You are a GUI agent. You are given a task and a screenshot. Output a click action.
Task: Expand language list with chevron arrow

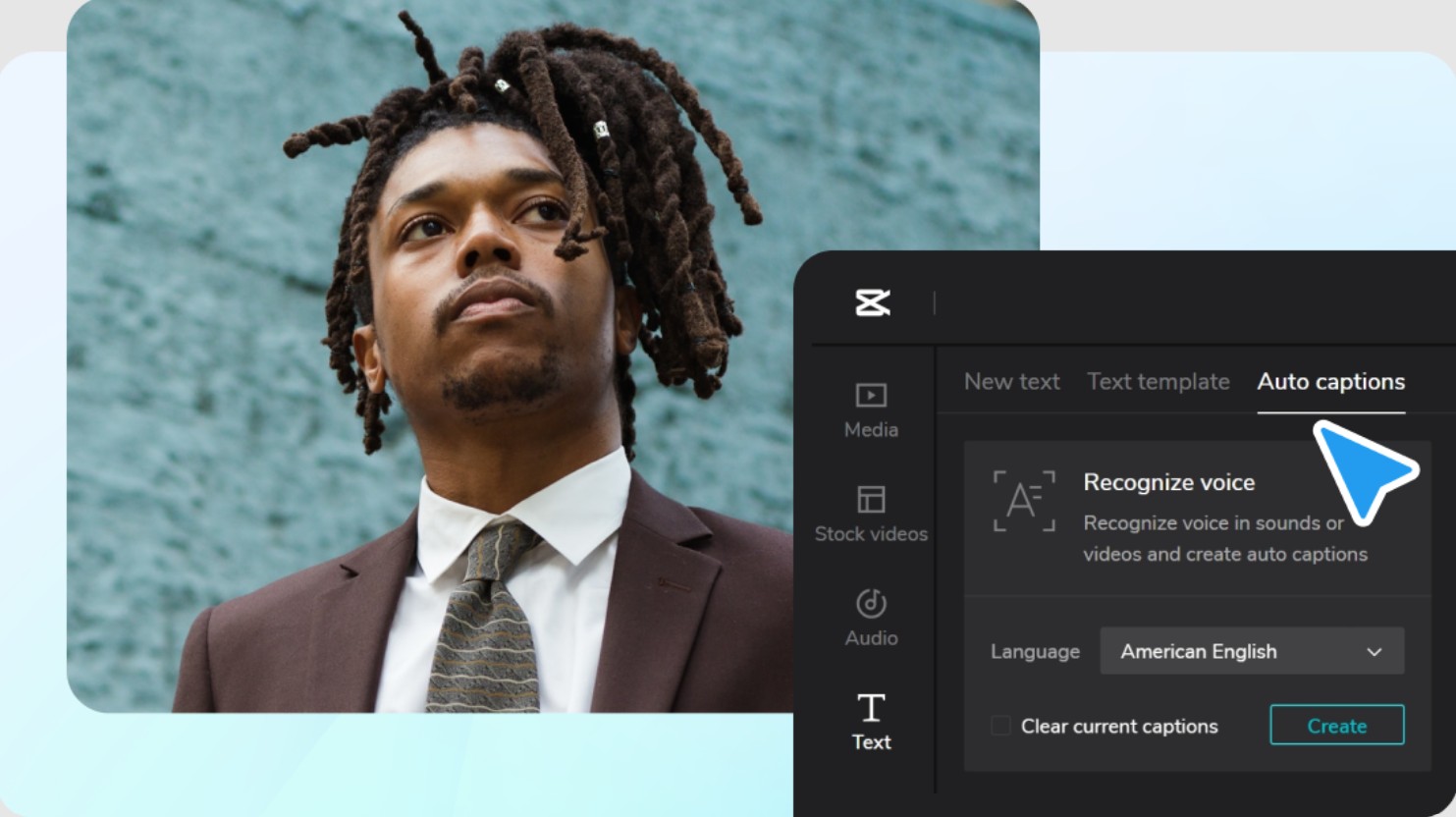[1375, 652]
